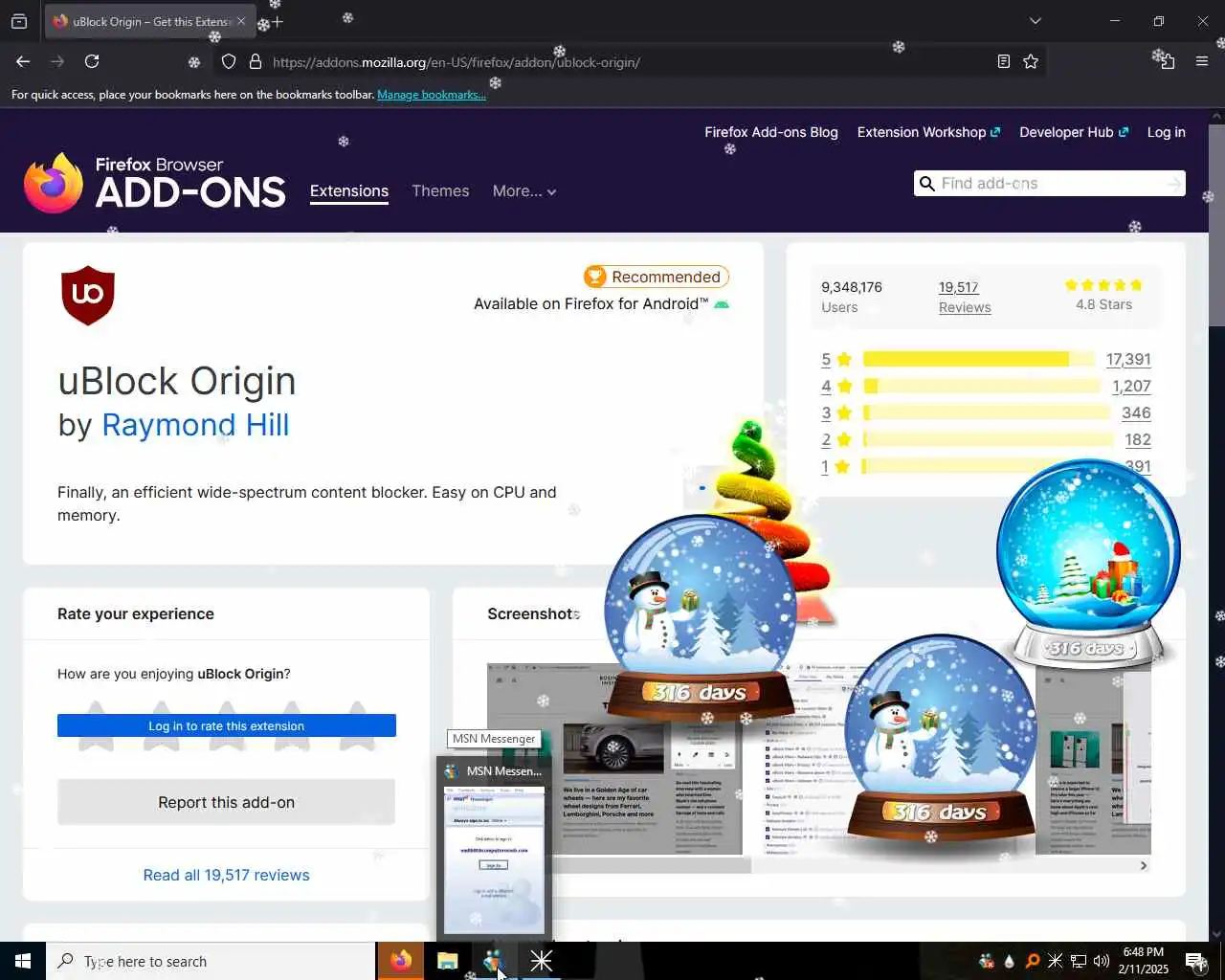Click the Manage bookmarks… link

[432, 95]
